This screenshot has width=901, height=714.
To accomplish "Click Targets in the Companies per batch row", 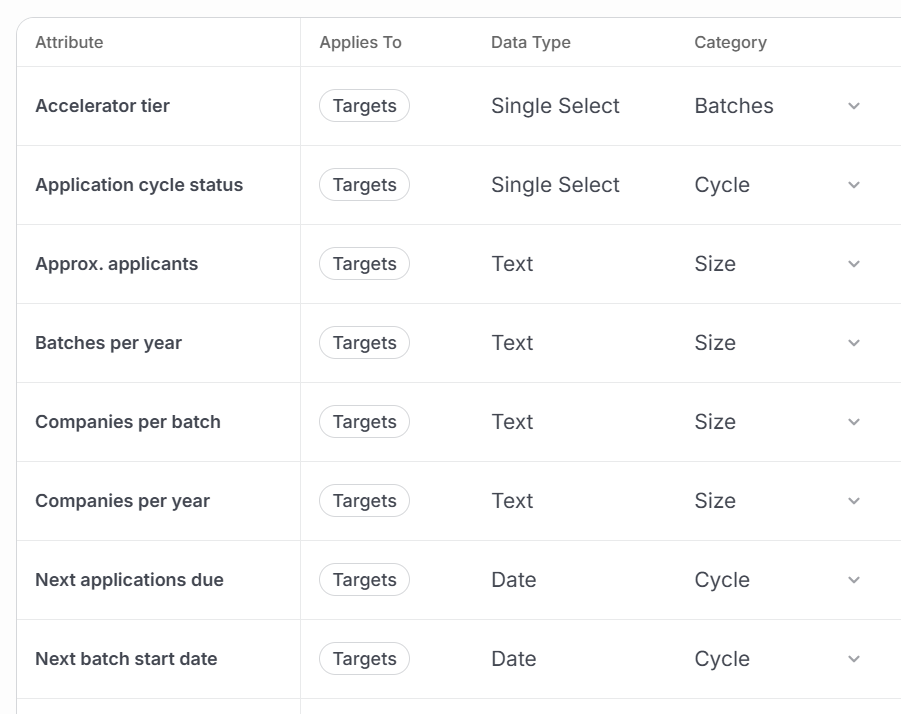I will click(364, 421).
